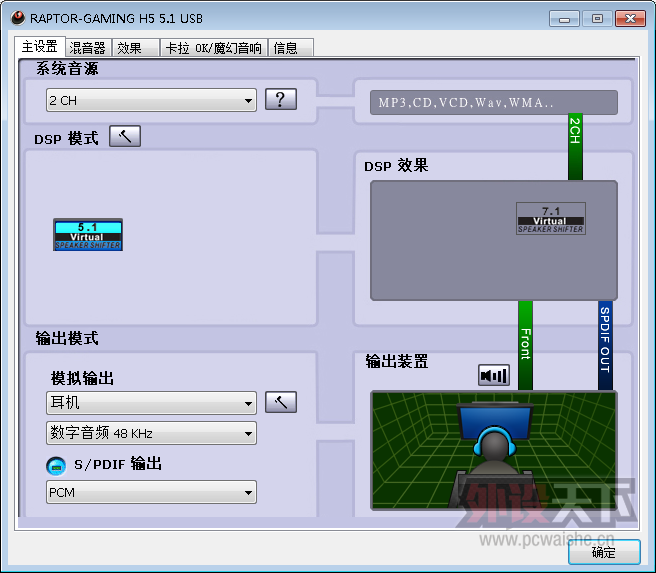Click the DSP mode hammer settings icon
Image resolution: width=656 pixels, height=573 pixels.
(125, 137)
